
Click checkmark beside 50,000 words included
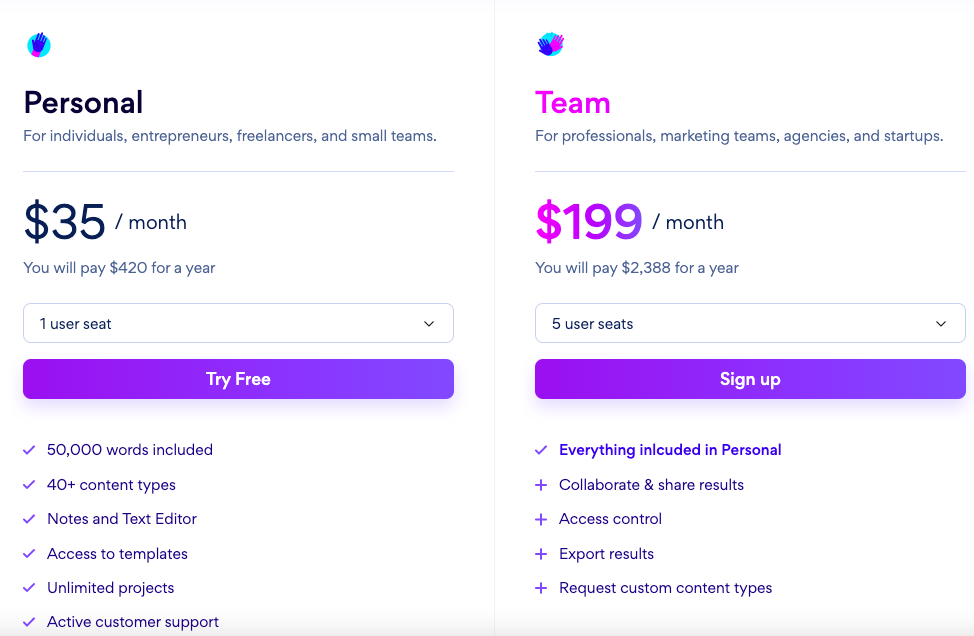(x=29, y=450)
